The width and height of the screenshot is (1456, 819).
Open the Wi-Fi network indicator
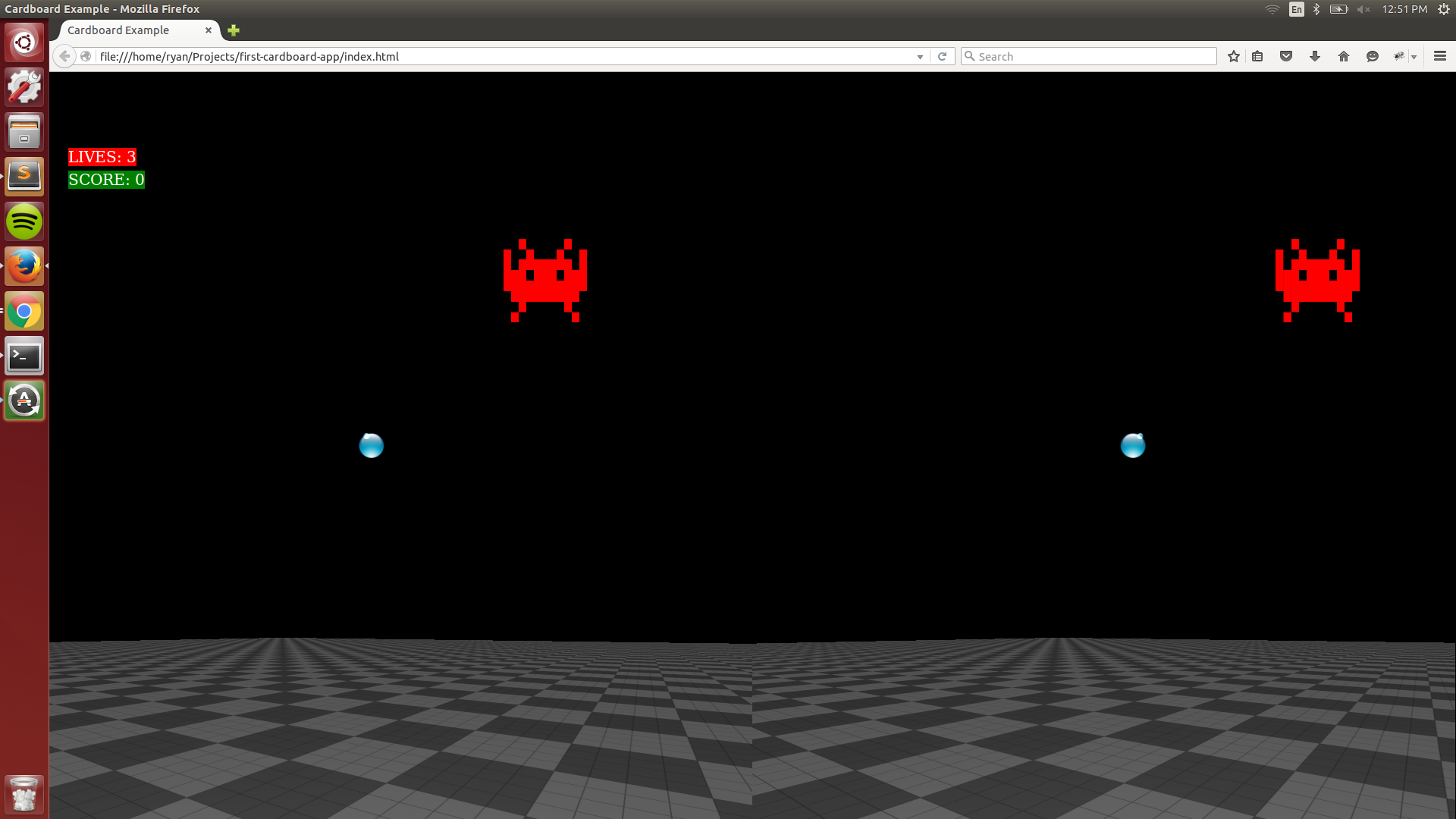(x=1272, y=9)
